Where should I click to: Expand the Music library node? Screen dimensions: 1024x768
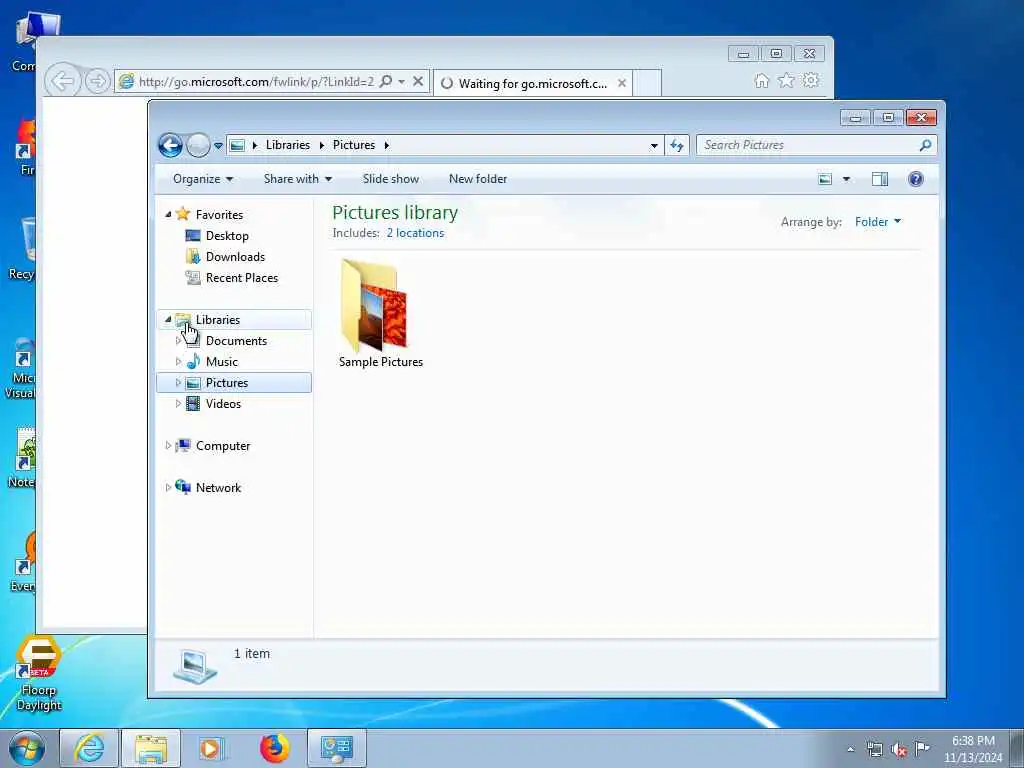tap(178, 361)
